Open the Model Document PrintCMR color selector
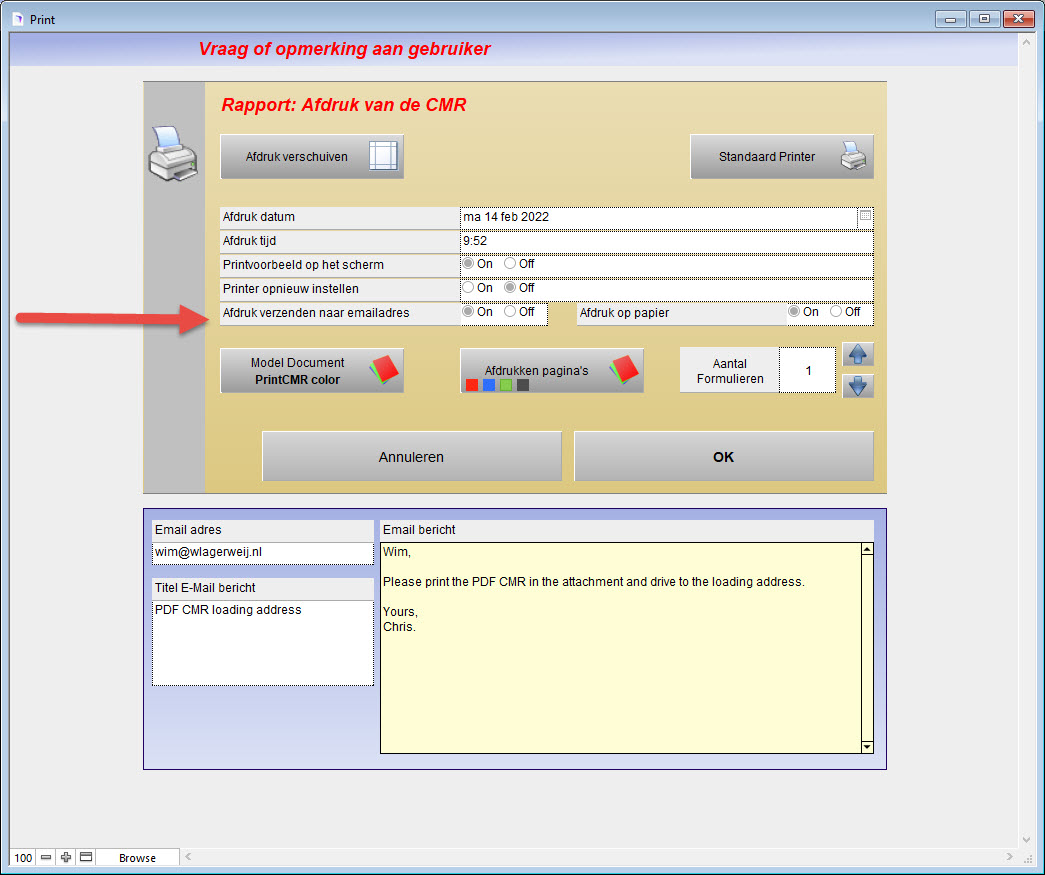This screenshot has width=1045, height=875. tap(312, 371)
